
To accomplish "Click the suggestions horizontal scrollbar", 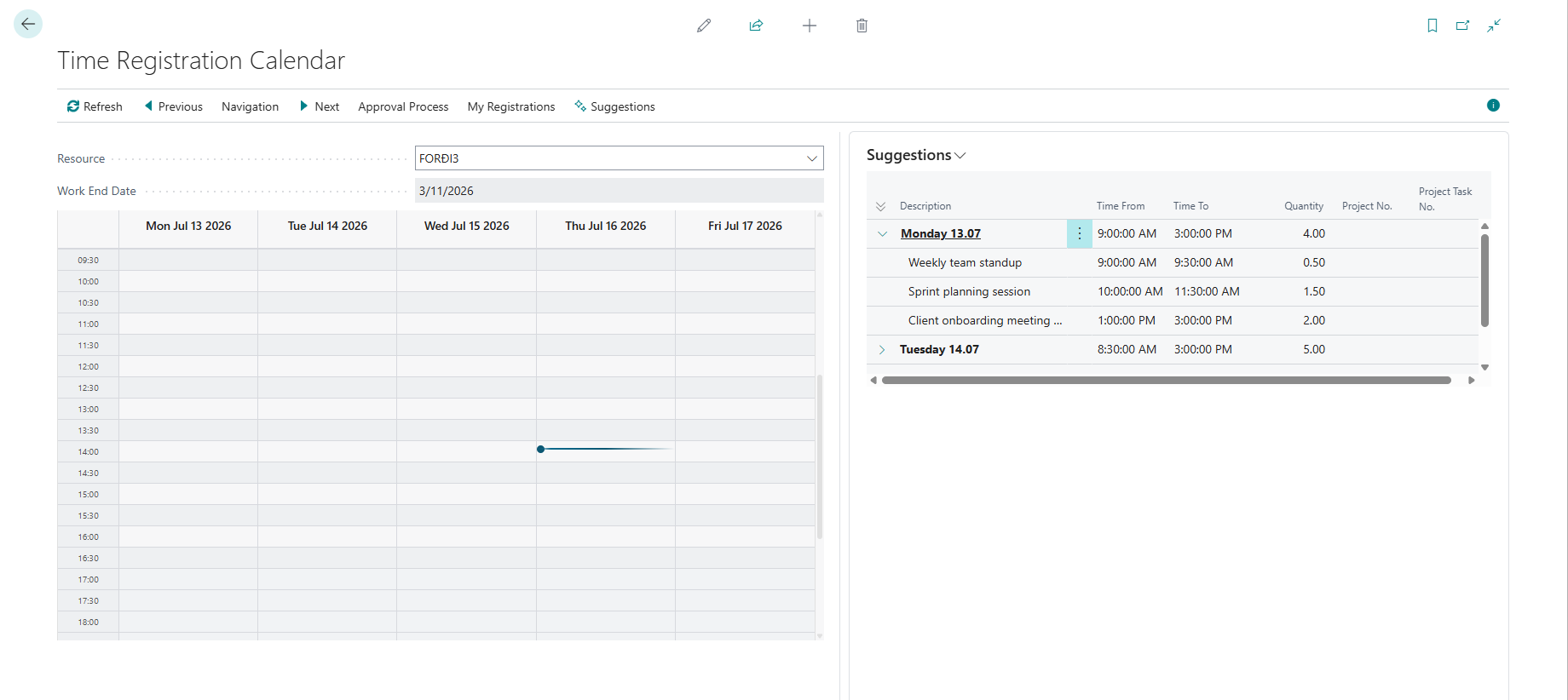I will [1166, 381].
